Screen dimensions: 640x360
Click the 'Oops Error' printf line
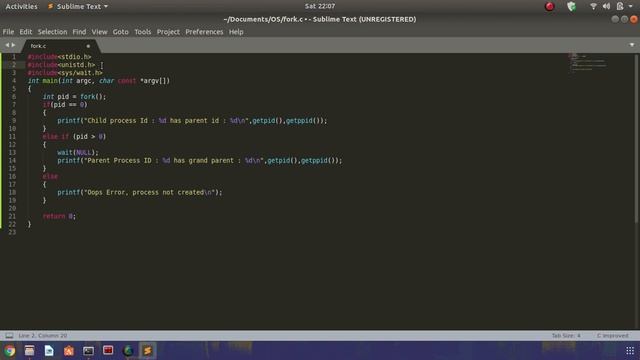[140, 193]
